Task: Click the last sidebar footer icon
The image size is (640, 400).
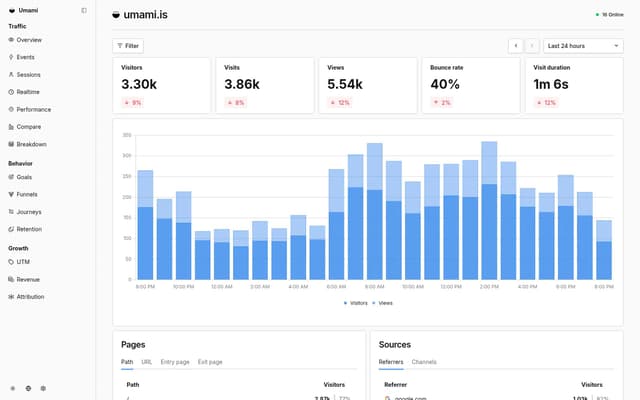Action: [43, 389]
